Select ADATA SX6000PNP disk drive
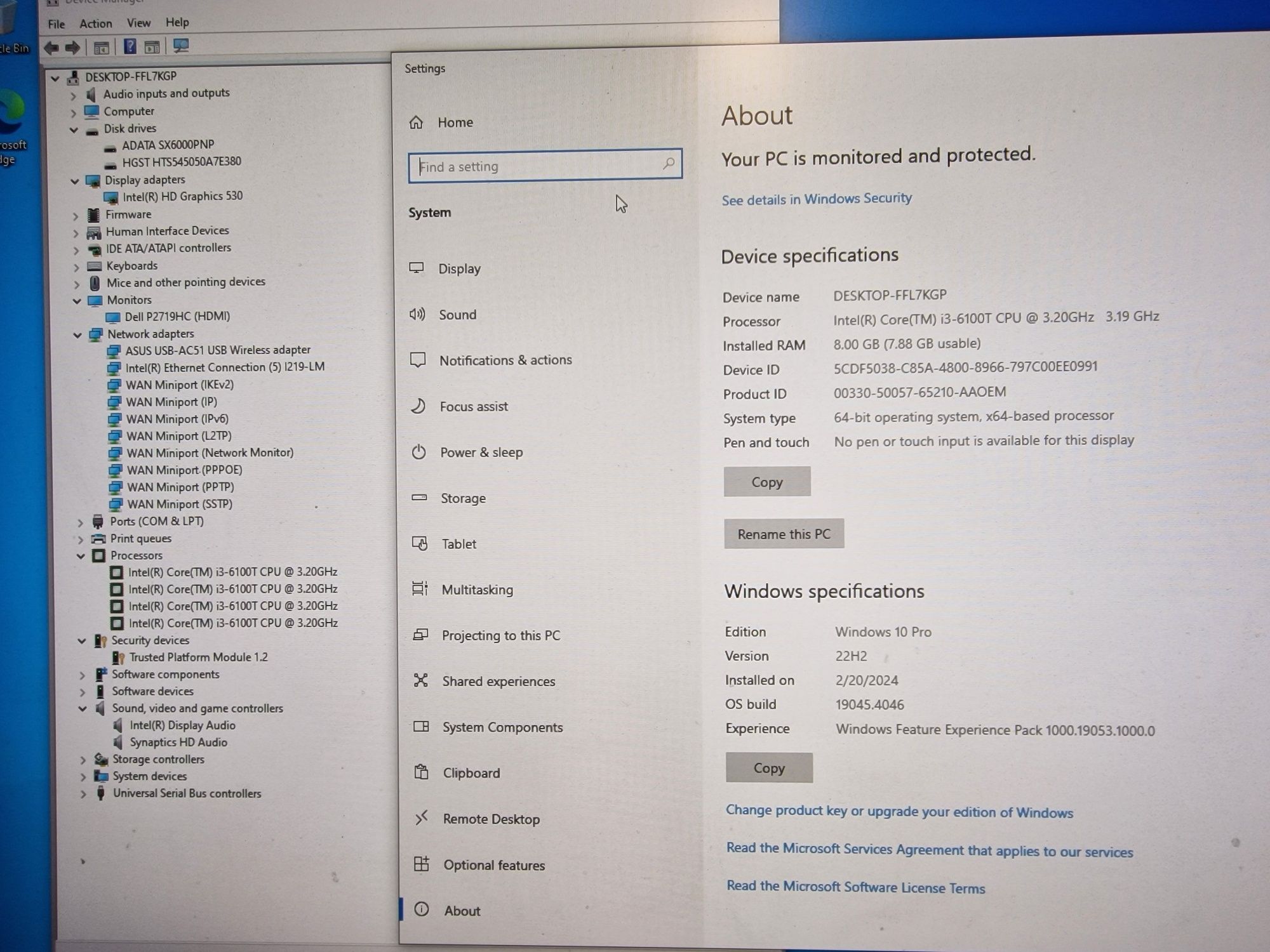 168,145
